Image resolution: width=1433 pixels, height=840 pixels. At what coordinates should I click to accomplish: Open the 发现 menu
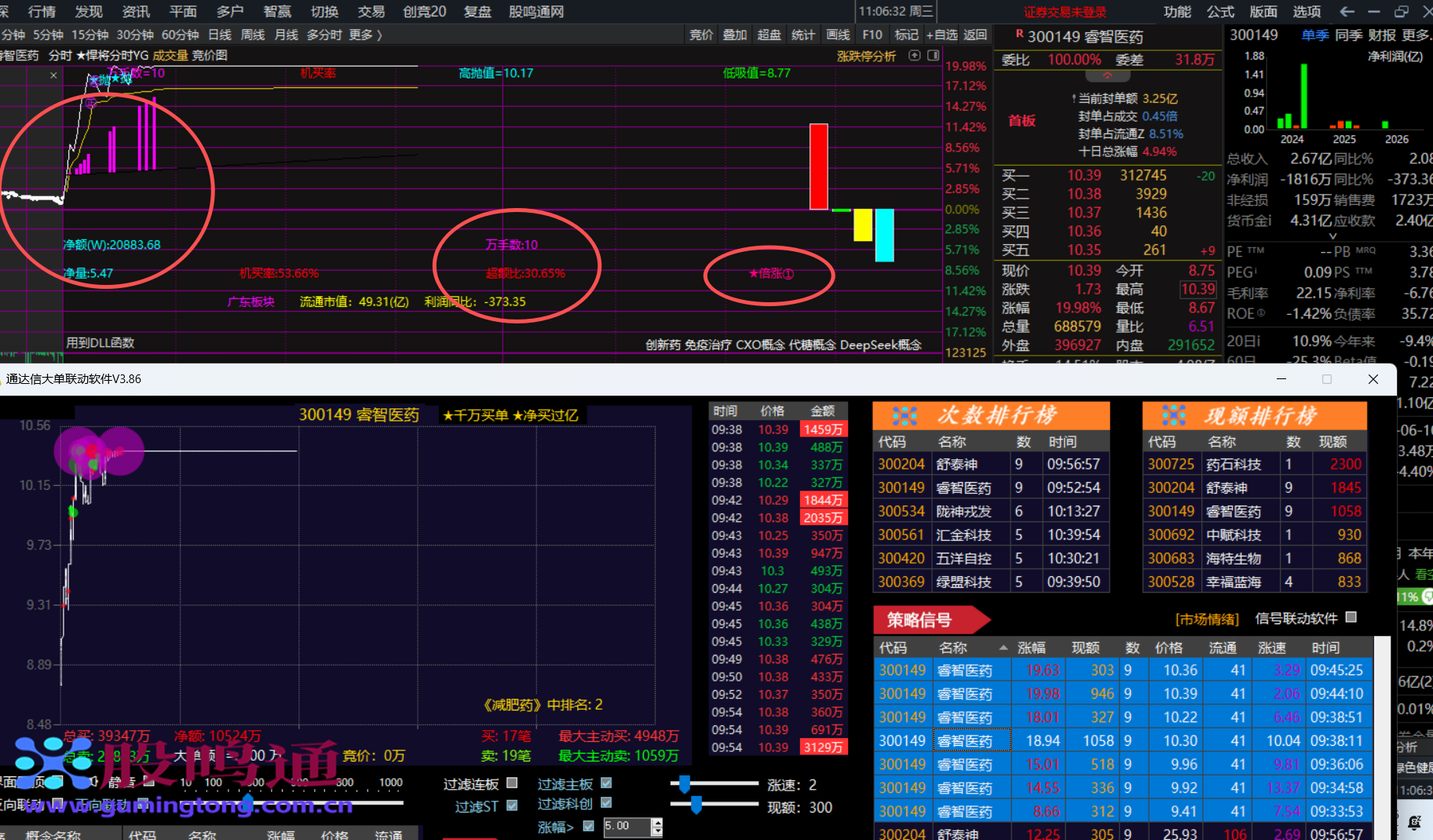(89, 11)
